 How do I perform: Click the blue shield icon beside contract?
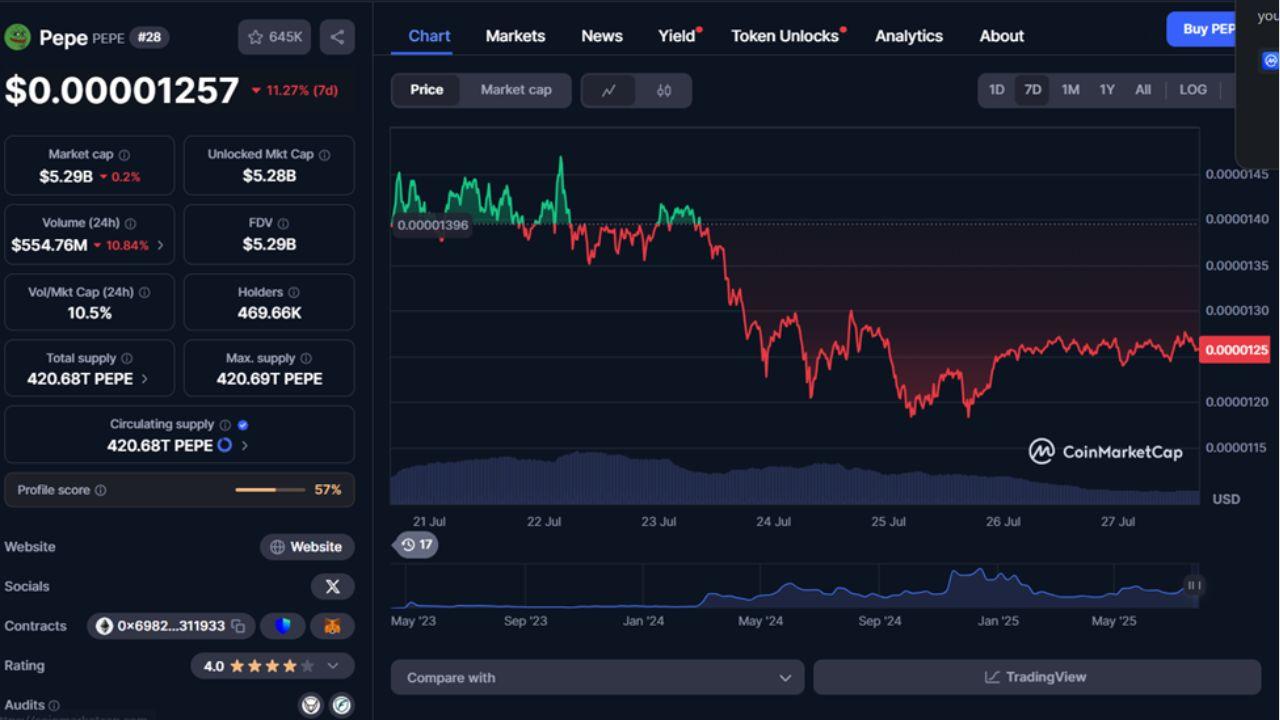[283, 627]
